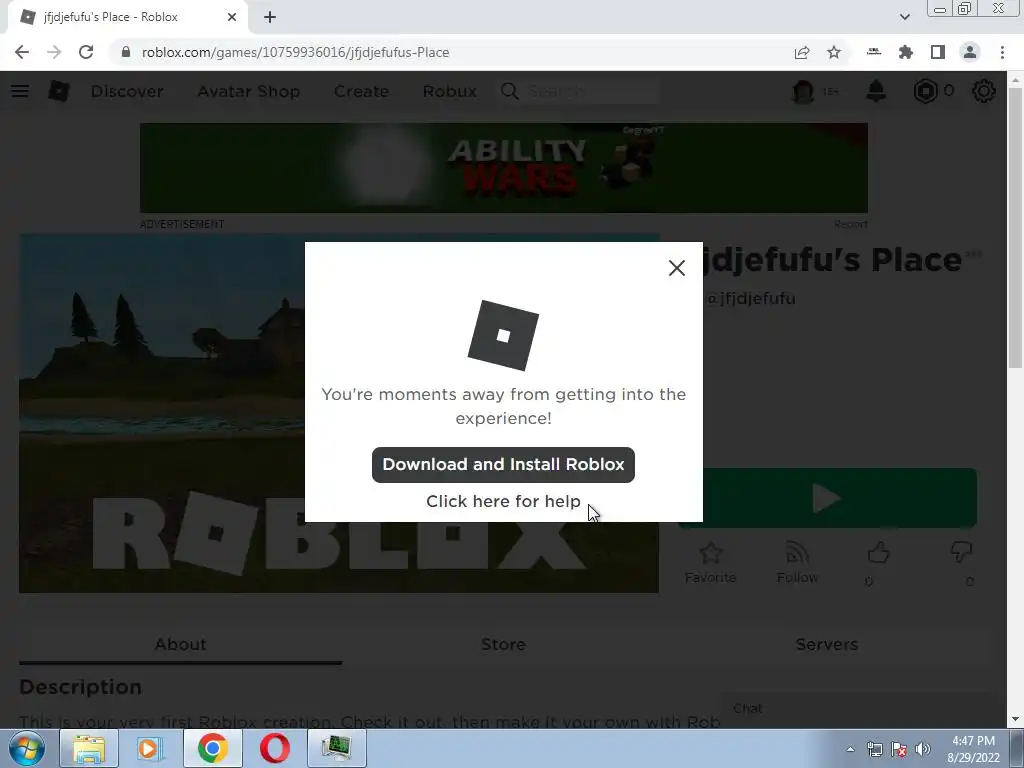
Task: View site security lock information
Action: coord(126,52)
